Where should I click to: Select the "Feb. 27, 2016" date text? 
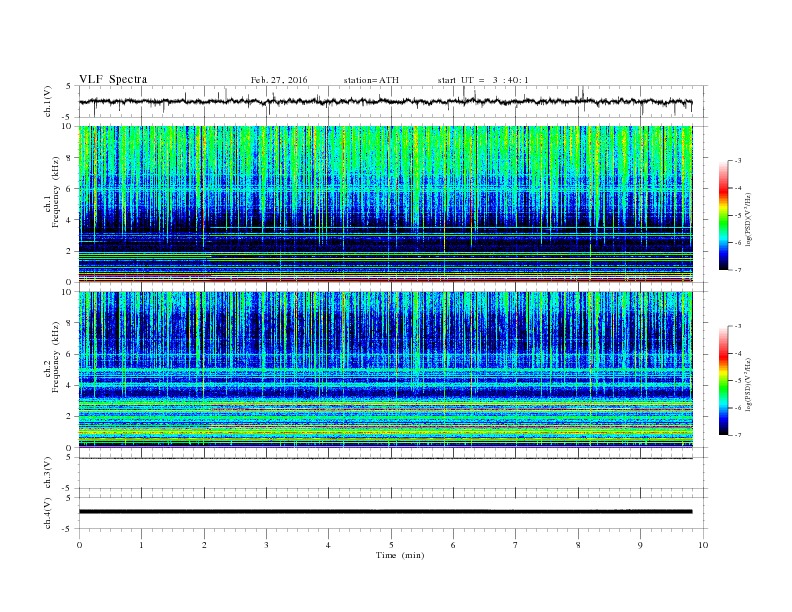click(279, 80)
